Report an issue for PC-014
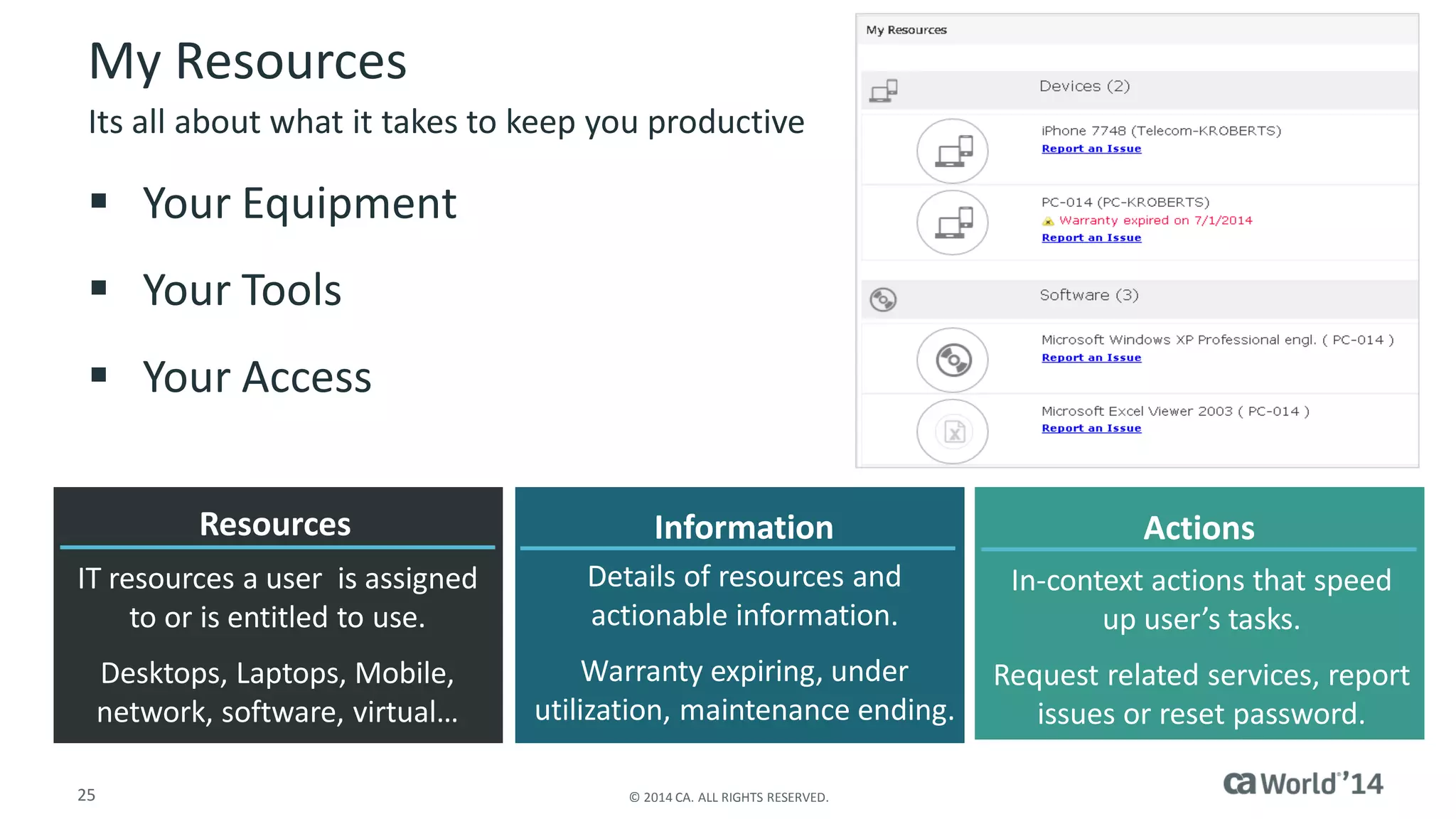1456x819 pixels. coord(1091,237)
